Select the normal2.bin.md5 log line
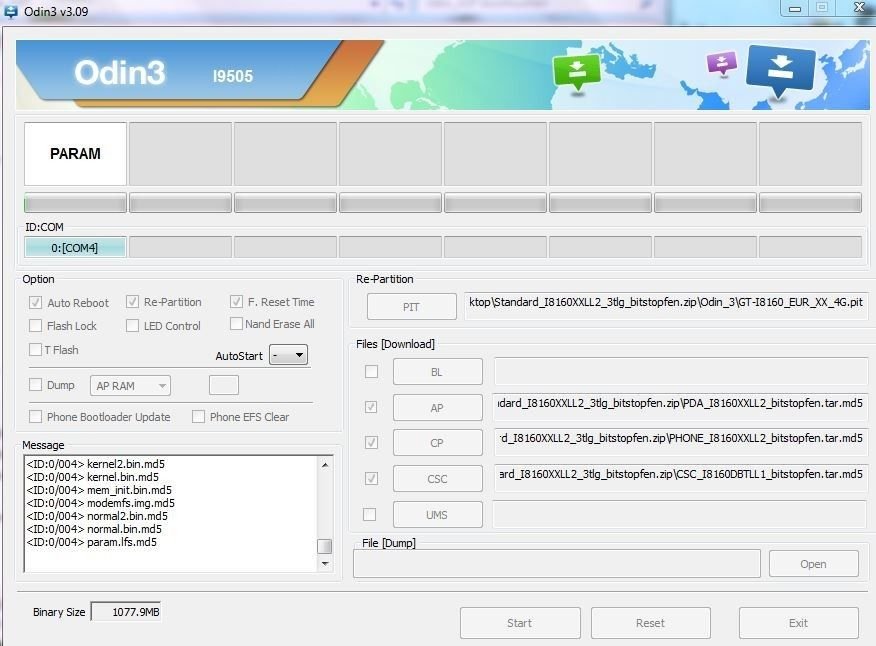Viewport: 876px width, 646px height. click(x=97, y=515)
